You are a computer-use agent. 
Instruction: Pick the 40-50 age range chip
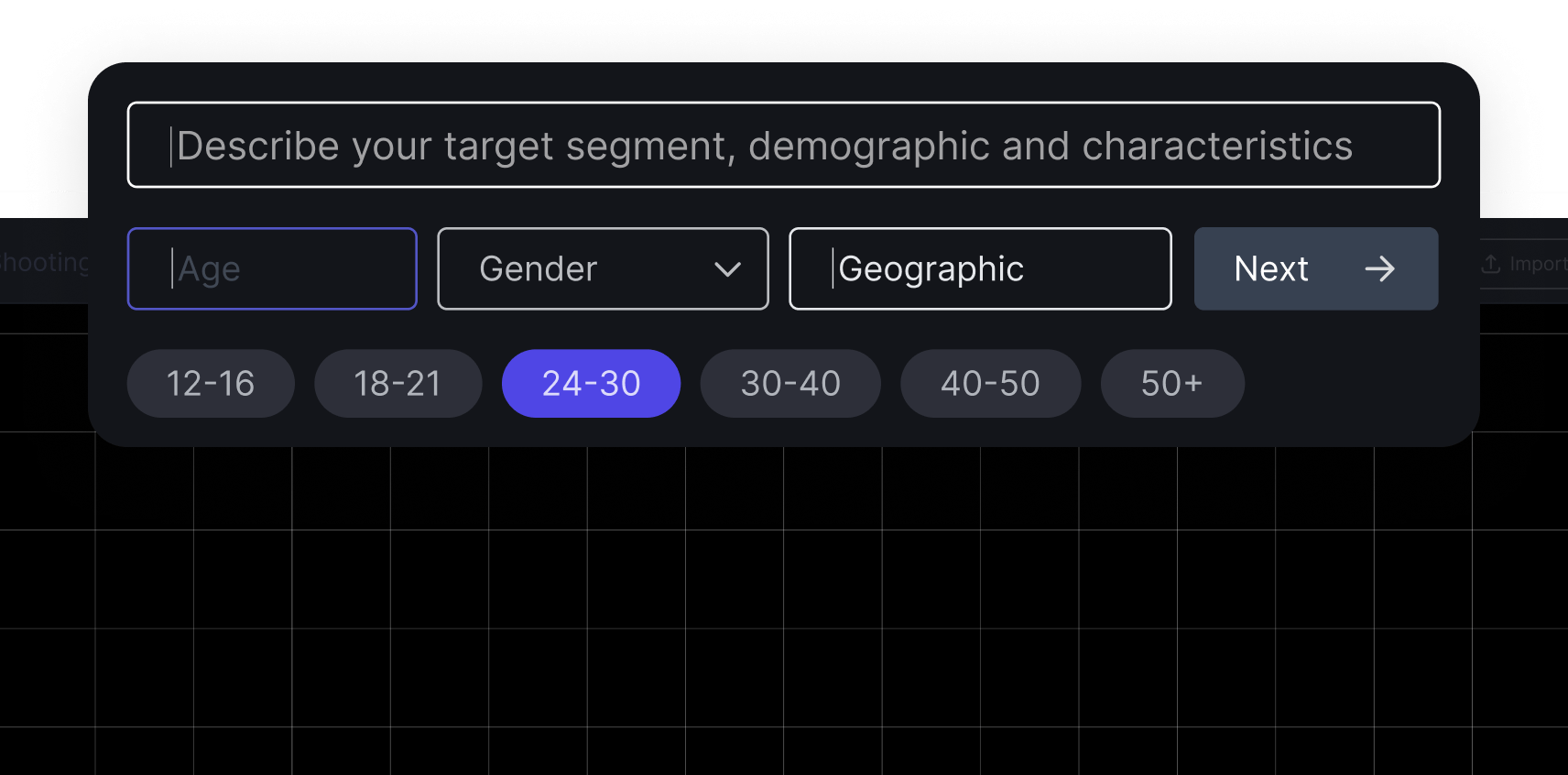(990, 383)
